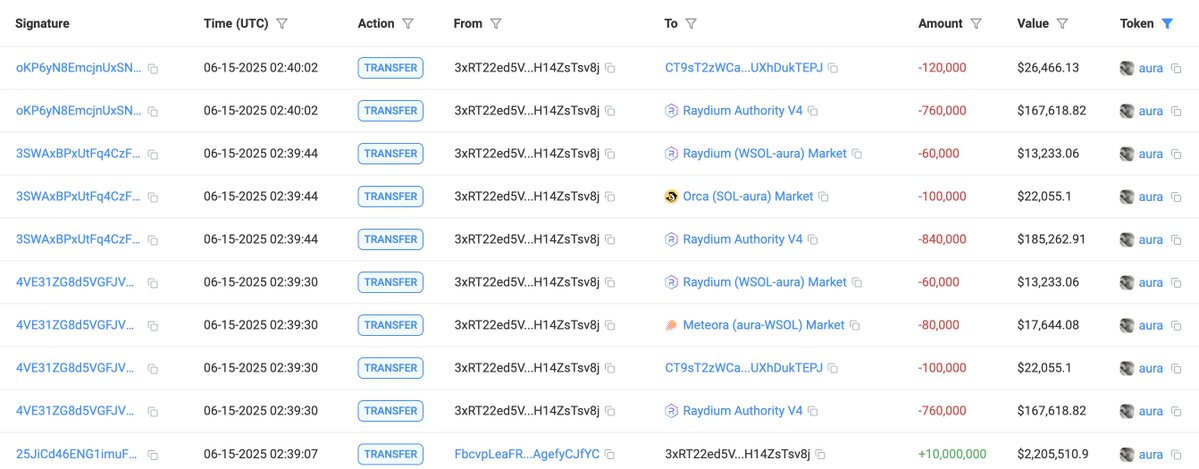This screenshot has height=469, width=1199.
Task: Open the Action column filter
Action: pos(408,24)
